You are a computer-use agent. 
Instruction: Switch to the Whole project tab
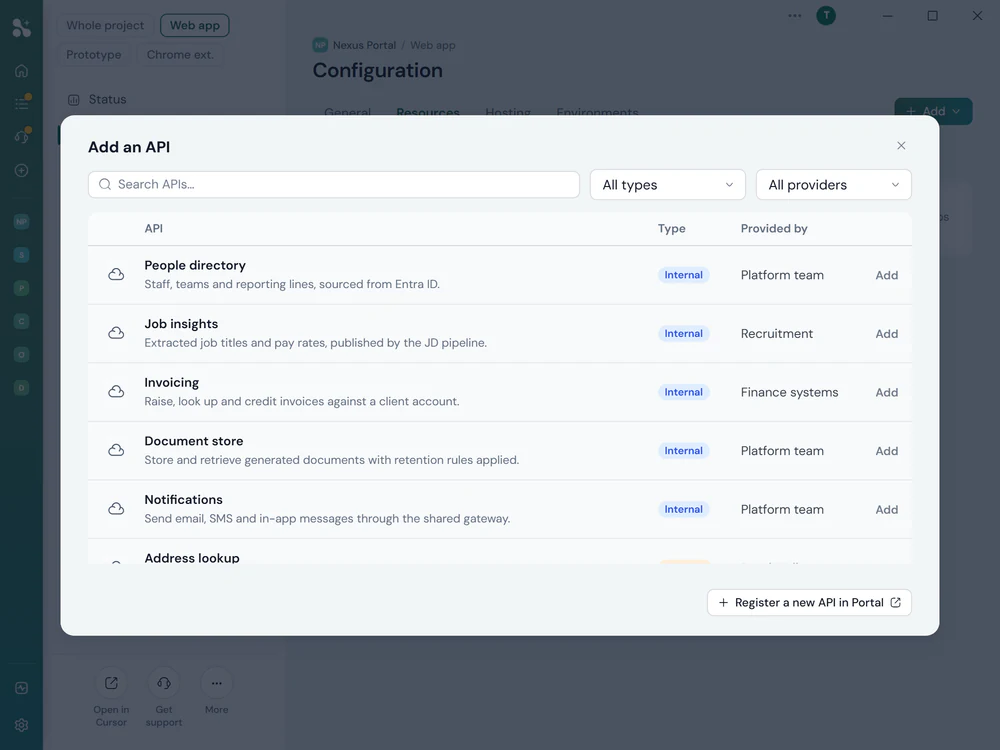coord(105,26)
